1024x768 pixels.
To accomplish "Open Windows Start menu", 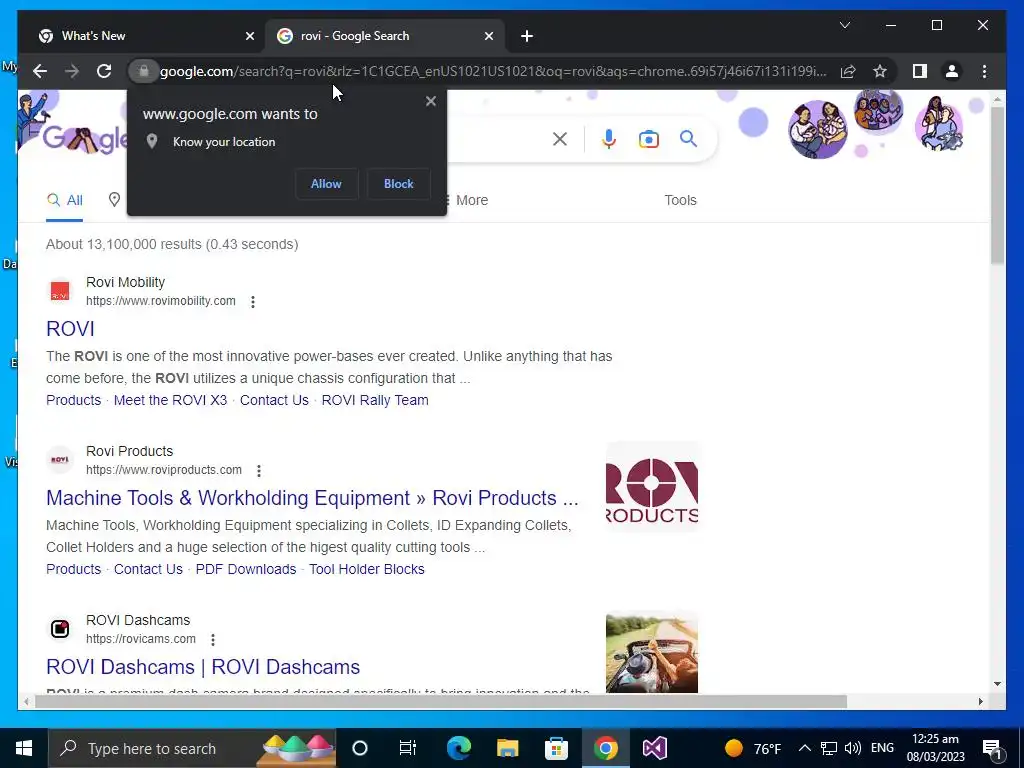I will [24, 748].
